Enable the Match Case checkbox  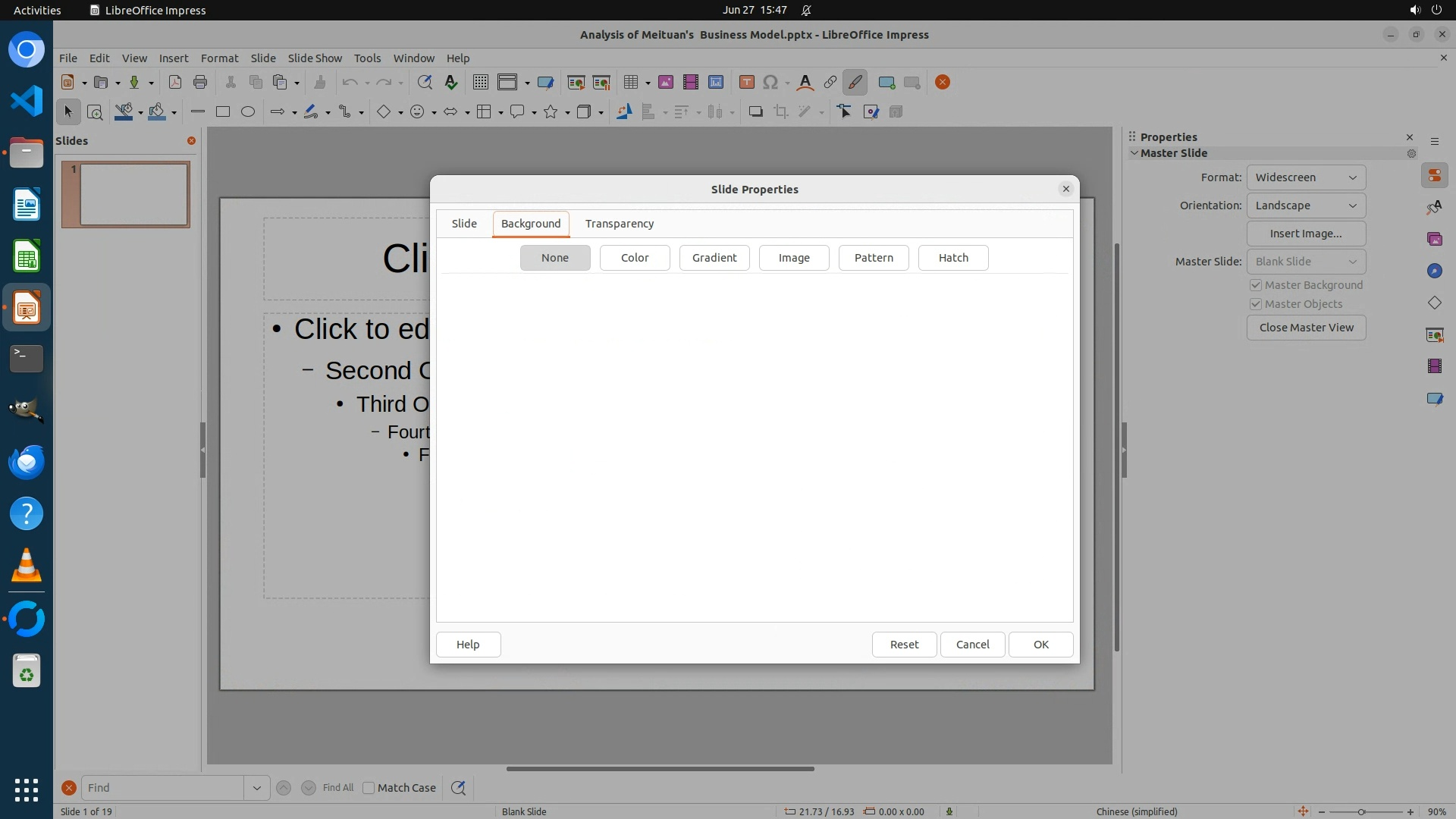(x=369, y=788)
